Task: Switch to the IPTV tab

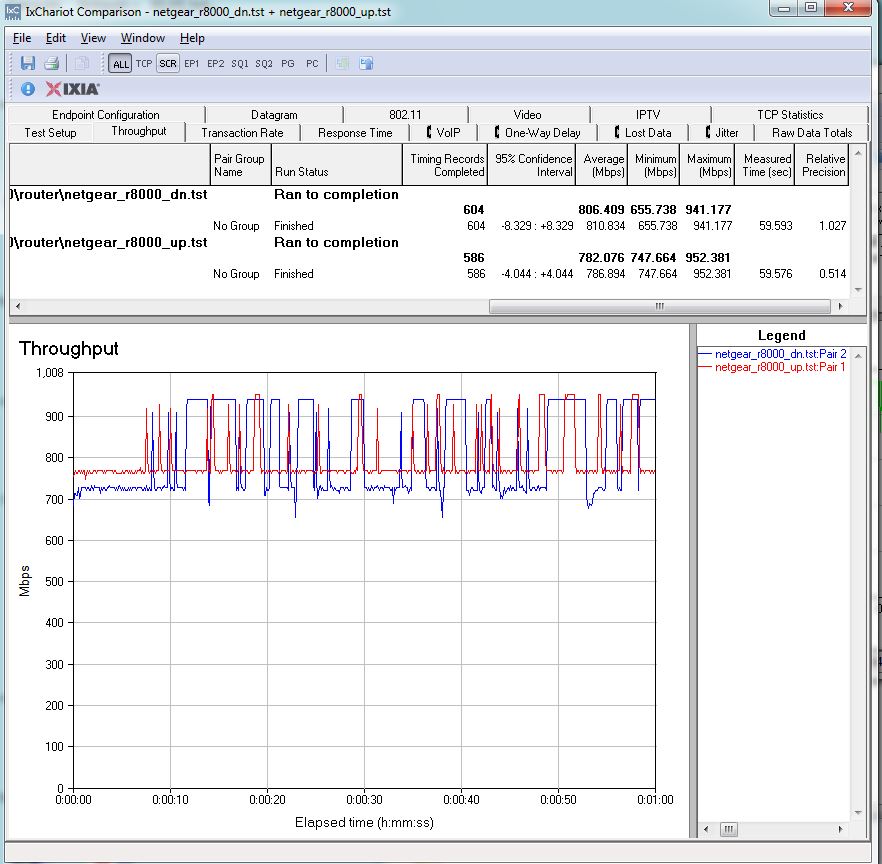Action: (x=648, y=115)
